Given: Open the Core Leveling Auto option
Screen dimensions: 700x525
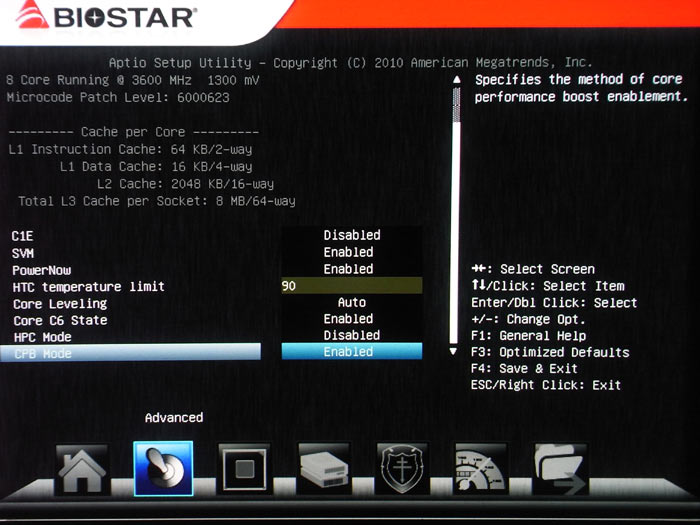Looking at the screenshot, I should [x=352, y=302].
